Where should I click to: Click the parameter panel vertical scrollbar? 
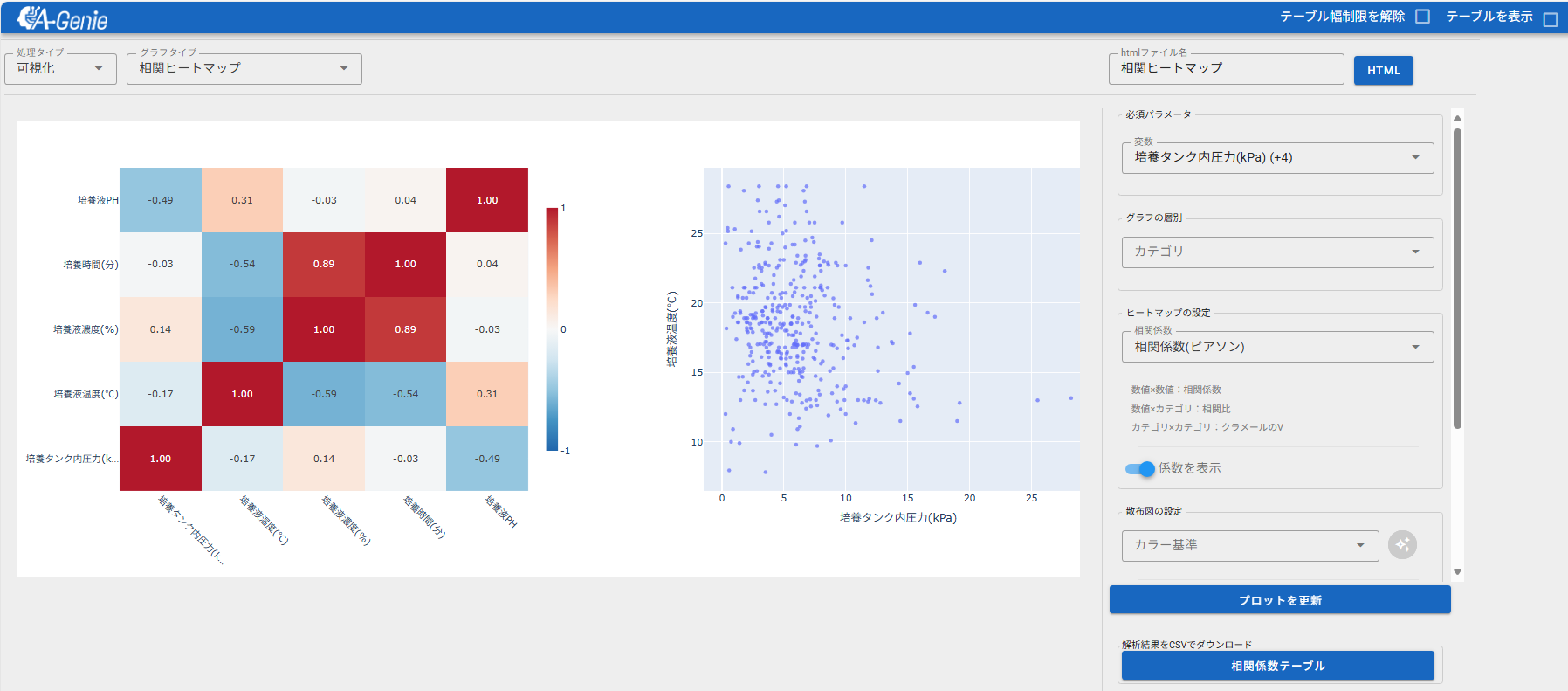click(x=1457, y=280)
